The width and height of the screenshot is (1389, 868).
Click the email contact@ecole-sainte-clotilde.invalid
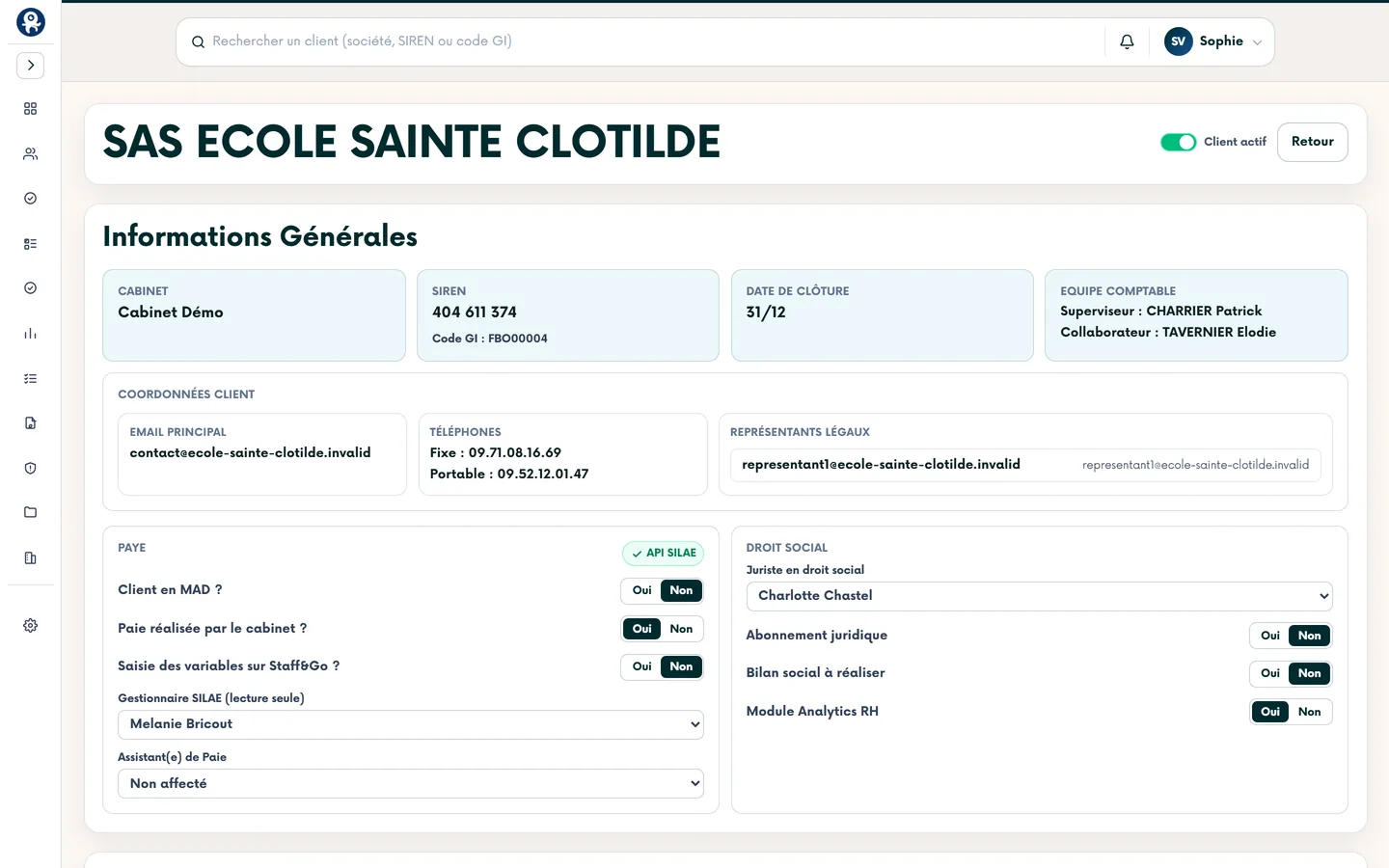[250, 453]
